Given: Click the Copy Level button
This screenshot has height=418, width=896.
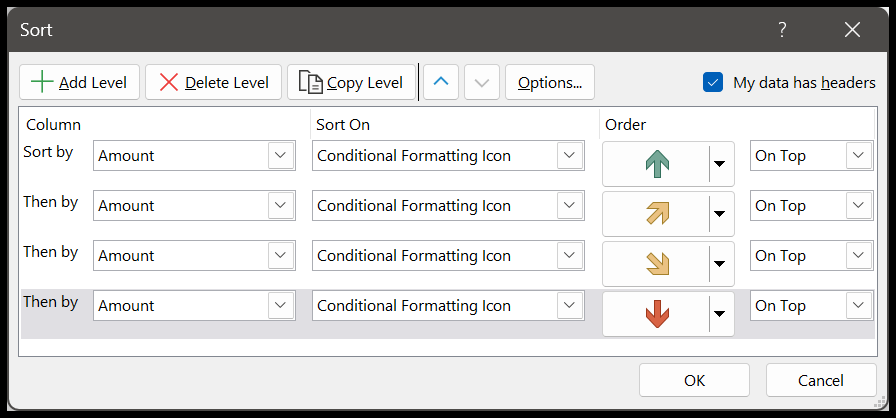Looking at the screenshot, I should tap(351, 82).
